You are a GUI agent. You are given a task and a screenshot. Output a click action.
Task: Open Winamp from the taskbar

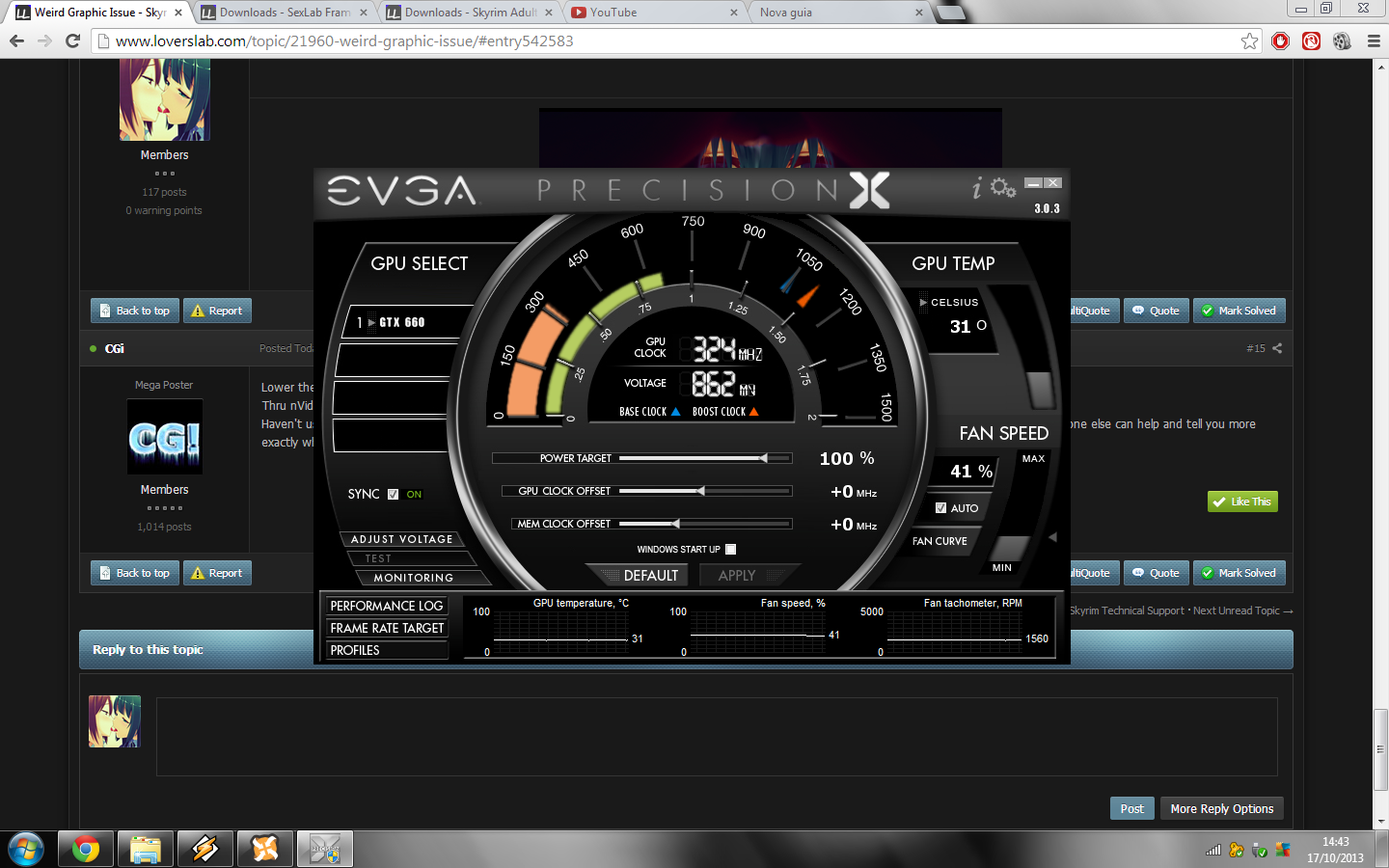[205, 849]
